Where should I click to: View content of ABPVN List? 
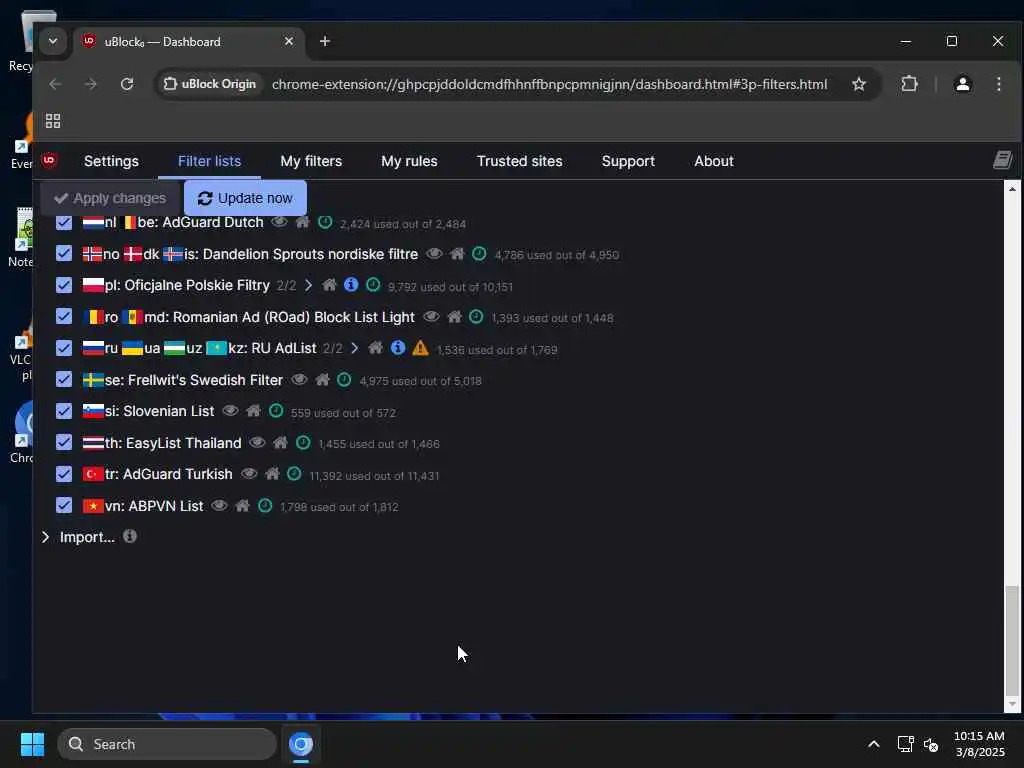click(219, 505)
